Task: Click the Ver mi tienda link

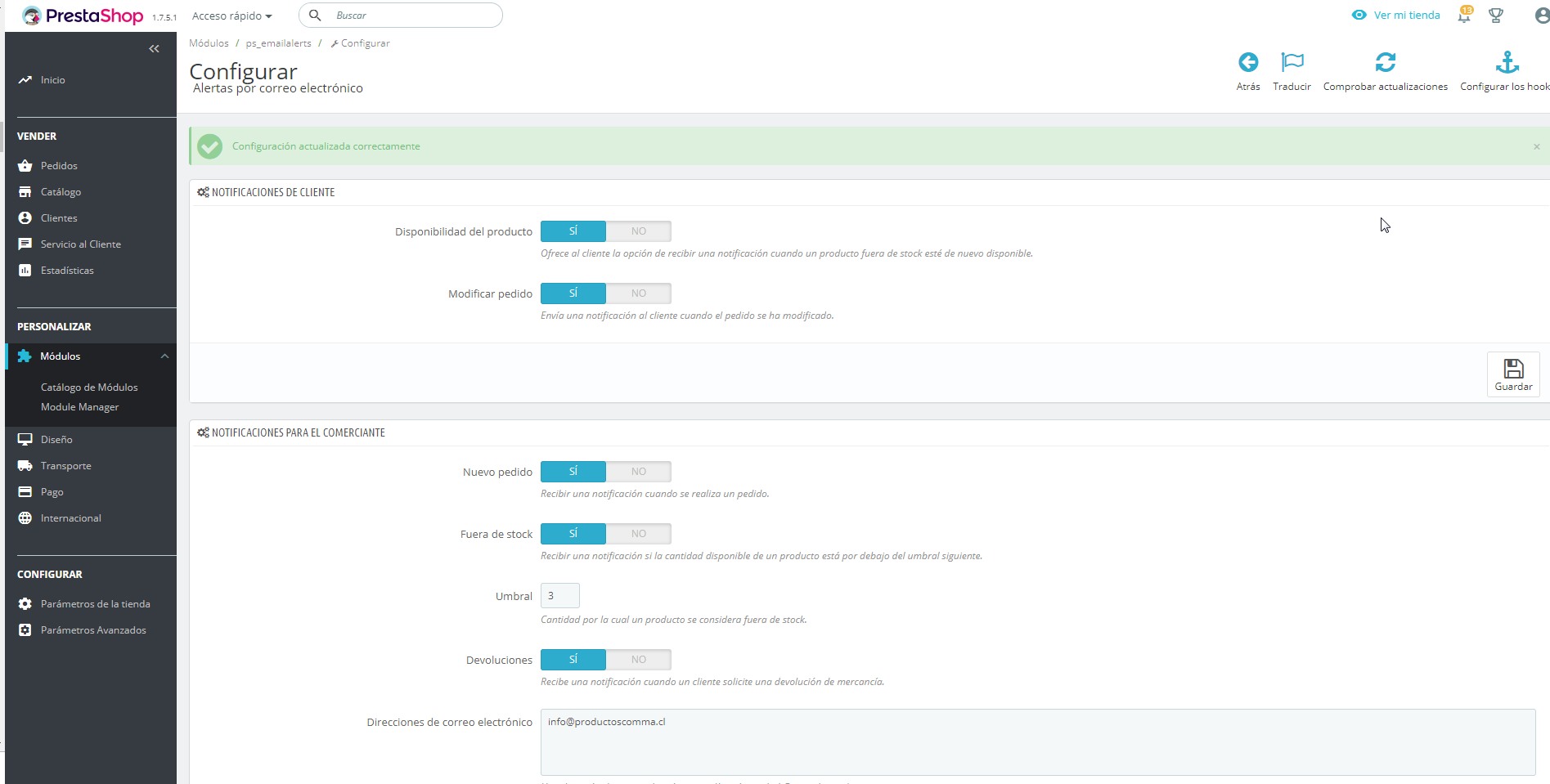Action: tap(1407, 15)
